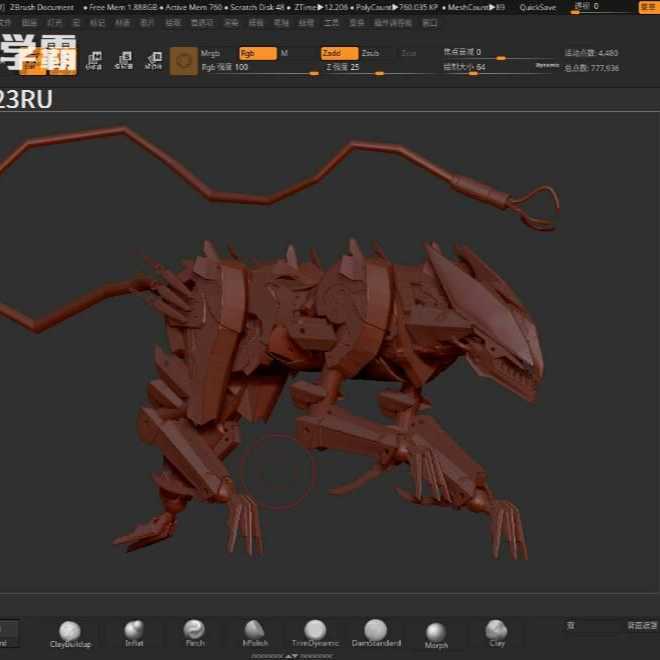Click the Rotate mode icon
This screenshot has height=660, width=660.
(154, 61)
